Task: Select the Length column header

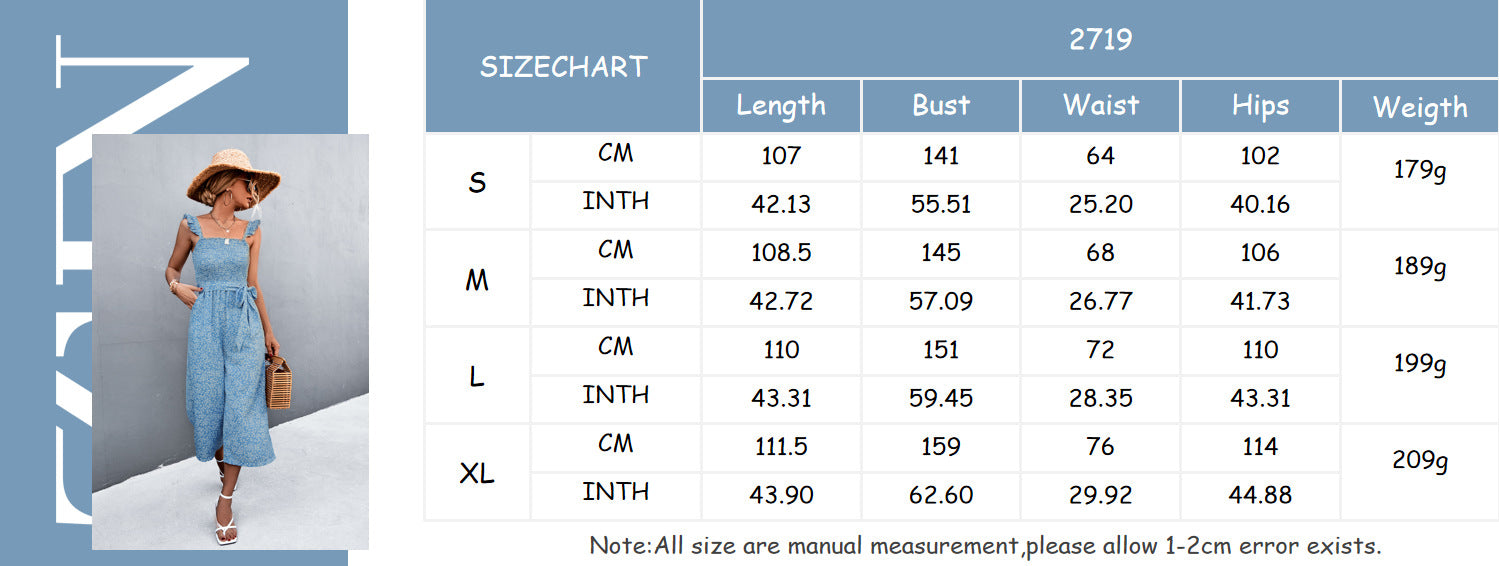Action: pyautogui.click(x=781, y=106)
